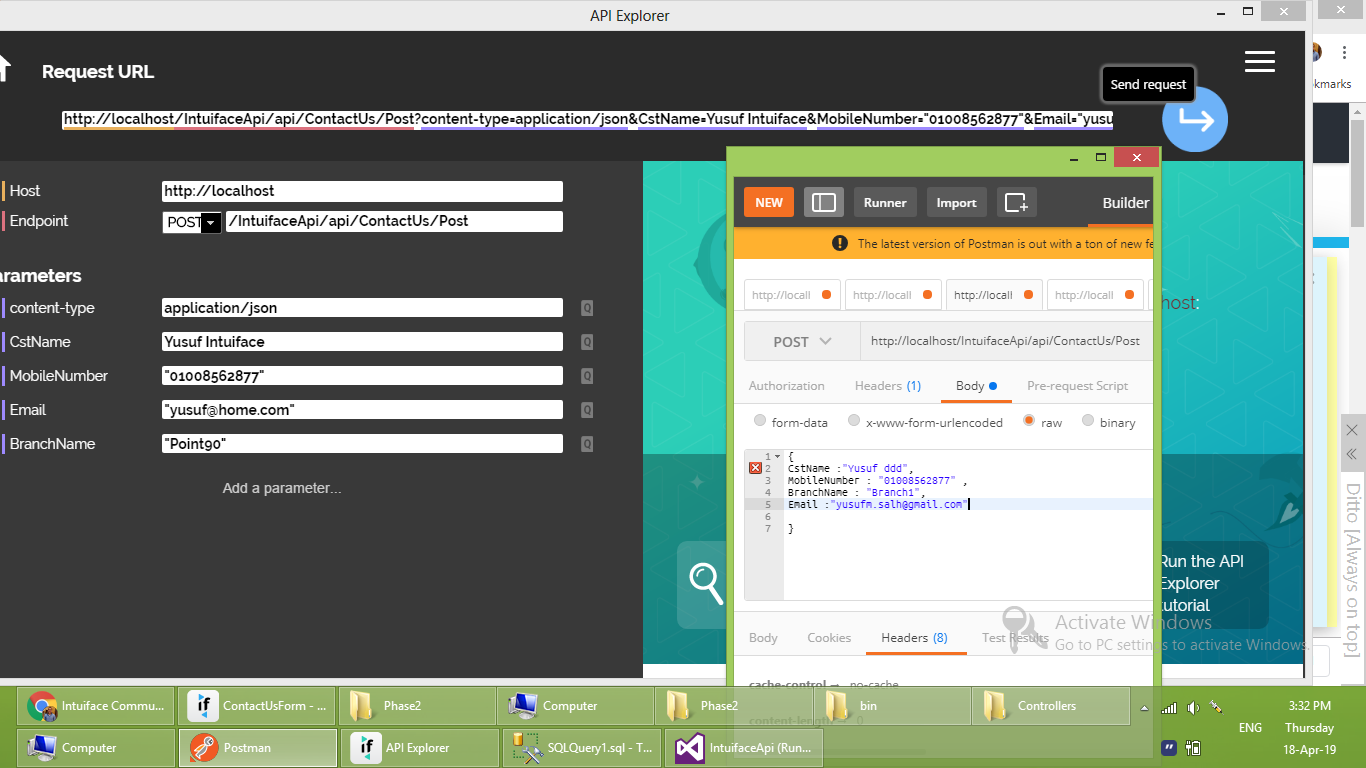Collapse JSON block fold arrow at line 1
The height and width of the screenshot is (768, 1366).
pos(777,457)
